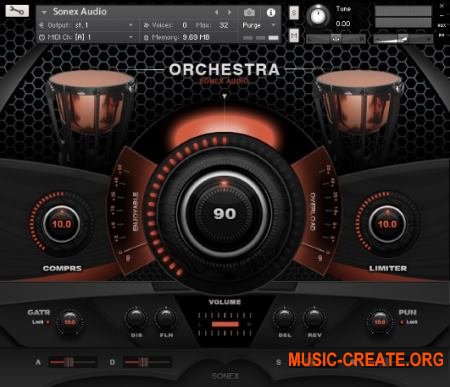Open the snapshot camera view
The width and height of the screenshot is (450, 387).
pyautogui.click(x=249, y=13)
